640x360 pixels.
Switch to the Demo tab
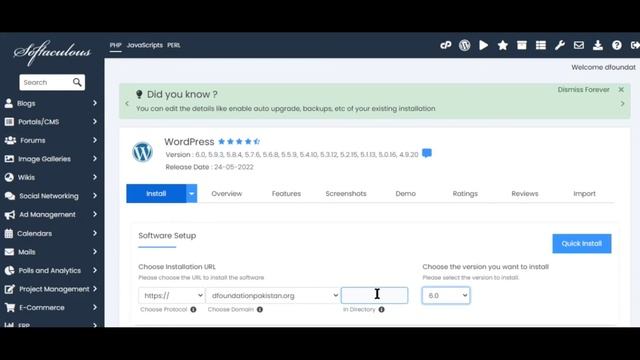[405, 194]
